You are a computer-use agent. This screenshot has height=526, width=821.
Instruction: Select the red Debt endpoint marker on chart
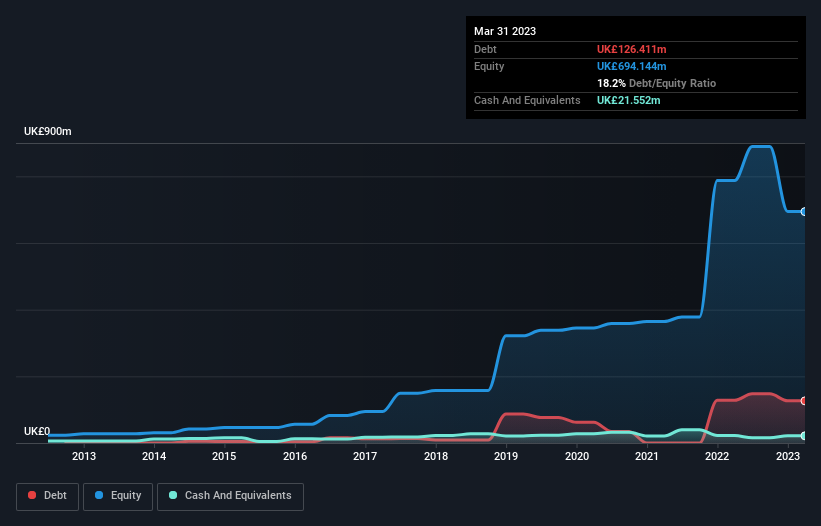tap(804, 401)
